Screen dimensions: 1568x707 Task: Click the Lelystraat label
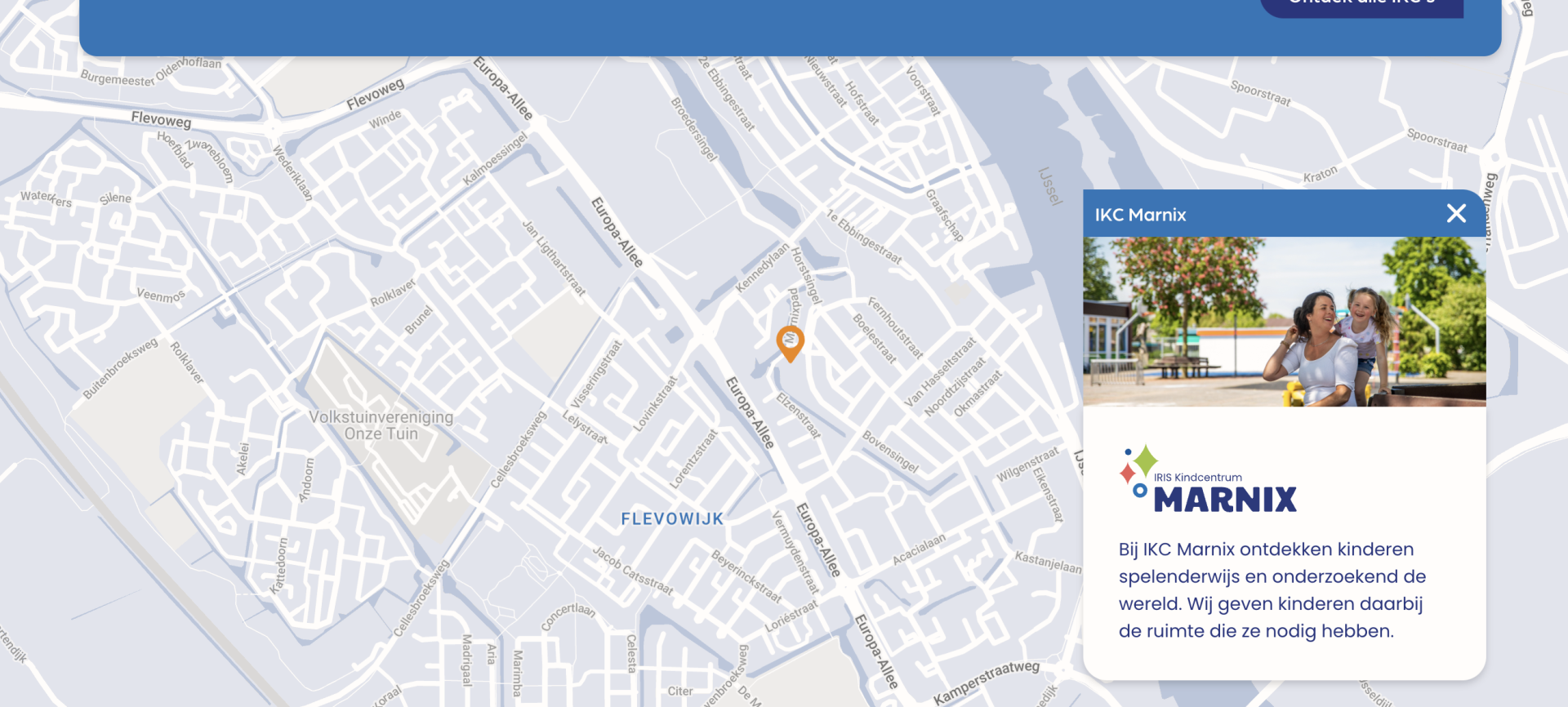click(x=585, y=427)
